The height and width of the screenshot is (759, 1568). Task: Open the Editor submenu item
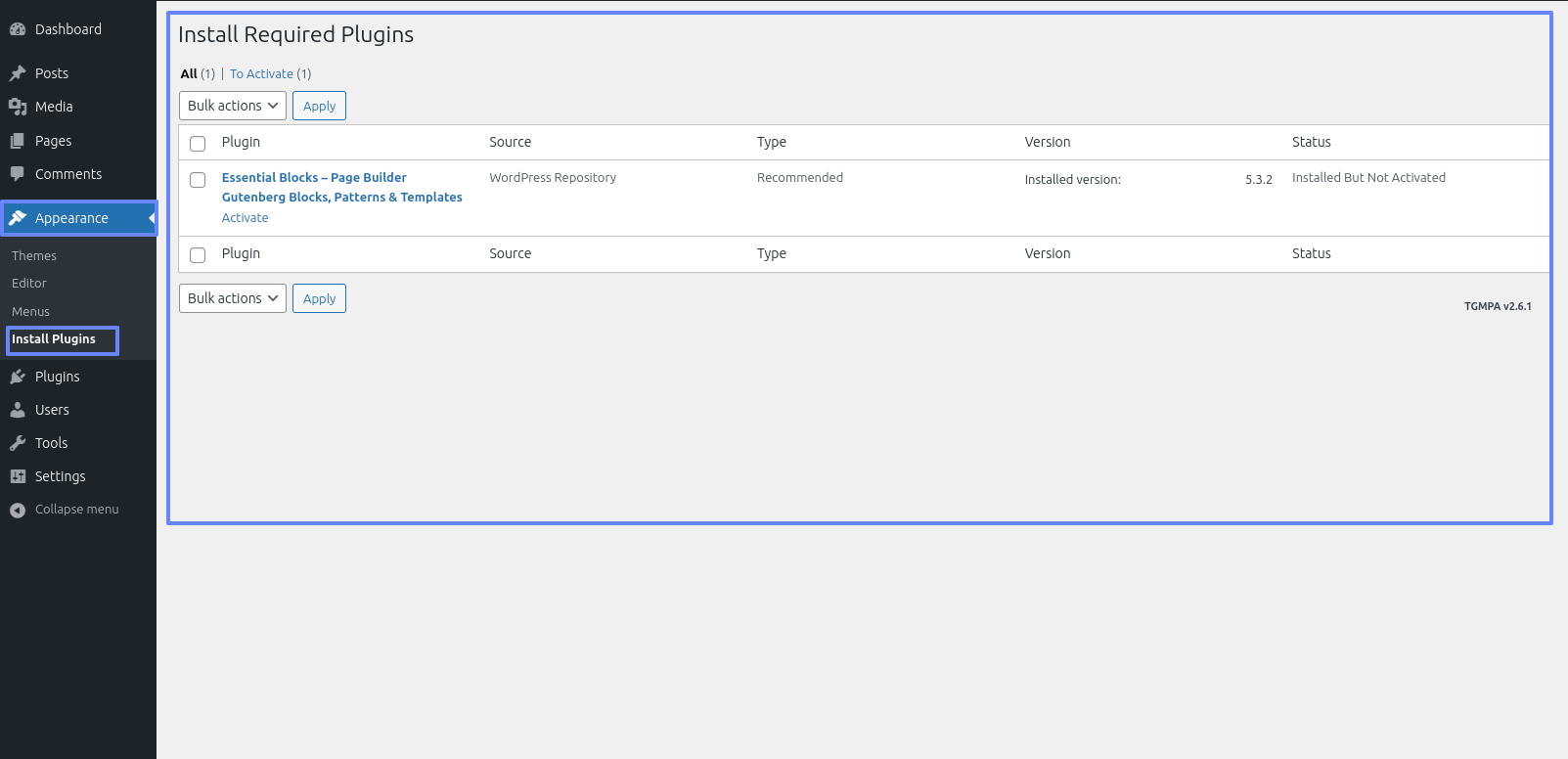(29, 284)
